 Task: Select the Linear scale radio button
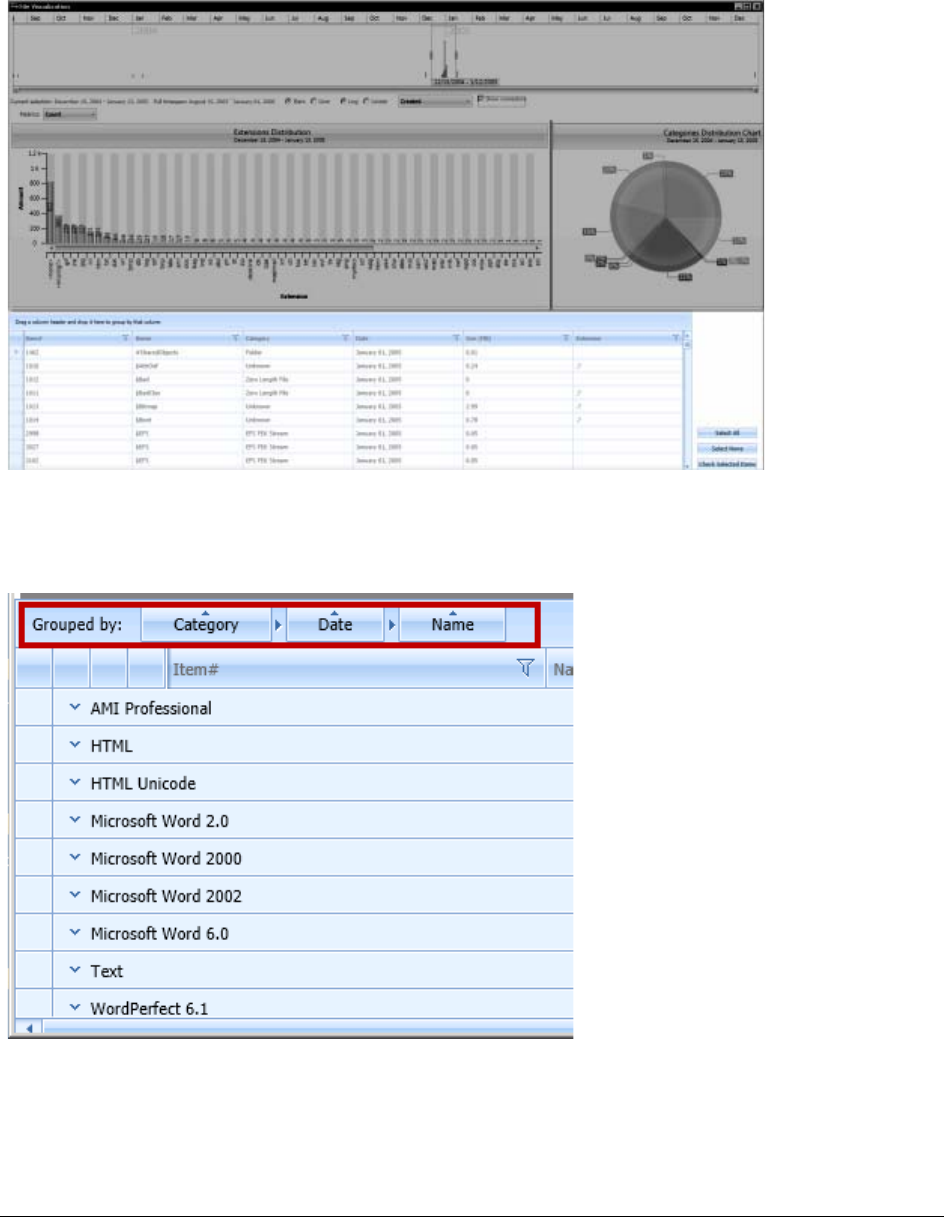[x=368, y=101]
